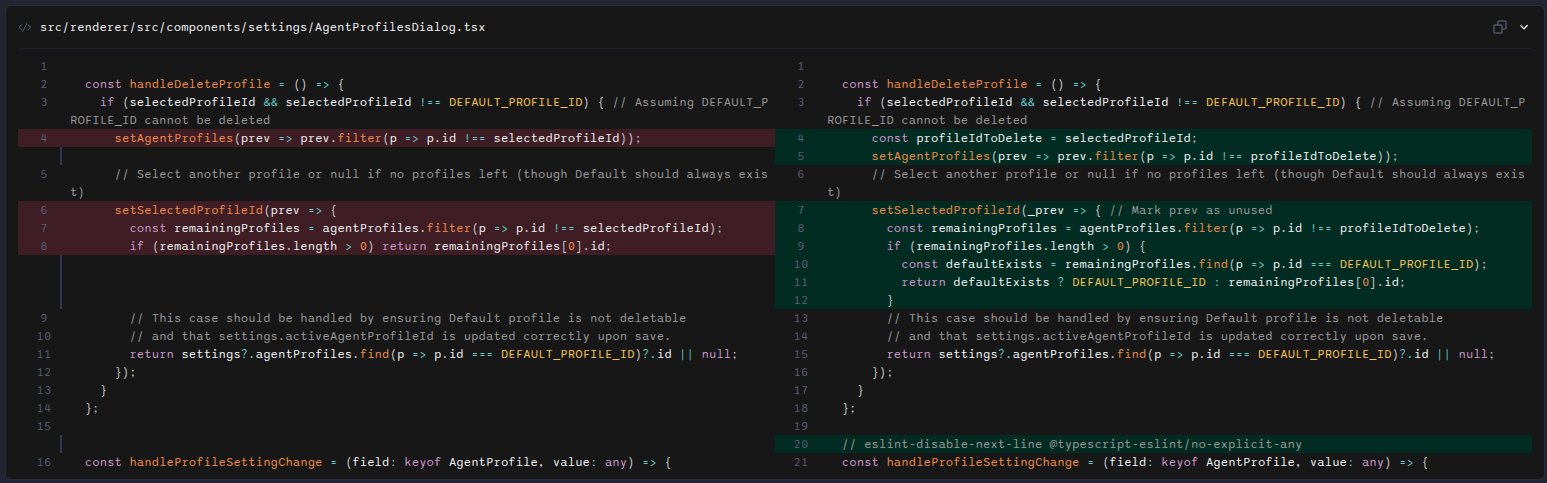This screenshot has height=483, width=1547.
Task: Click removed line number 4 in gutter
Action: (44, 138)
